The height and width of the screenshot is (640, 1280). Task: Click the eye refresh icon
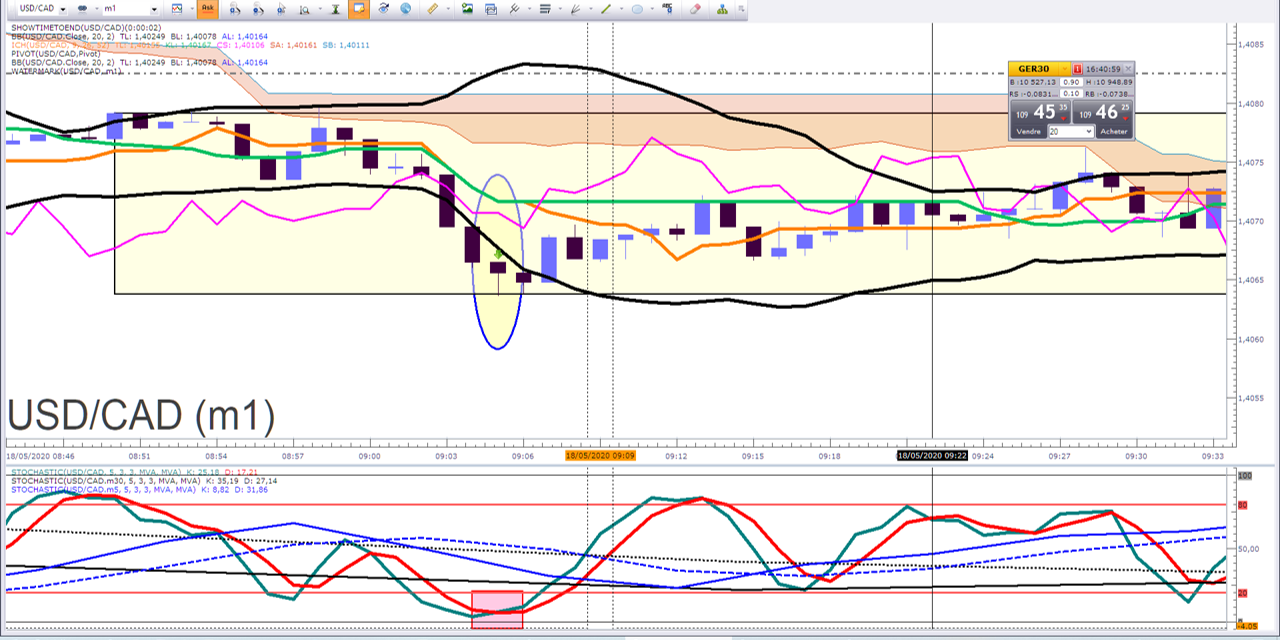click(383, 9)
